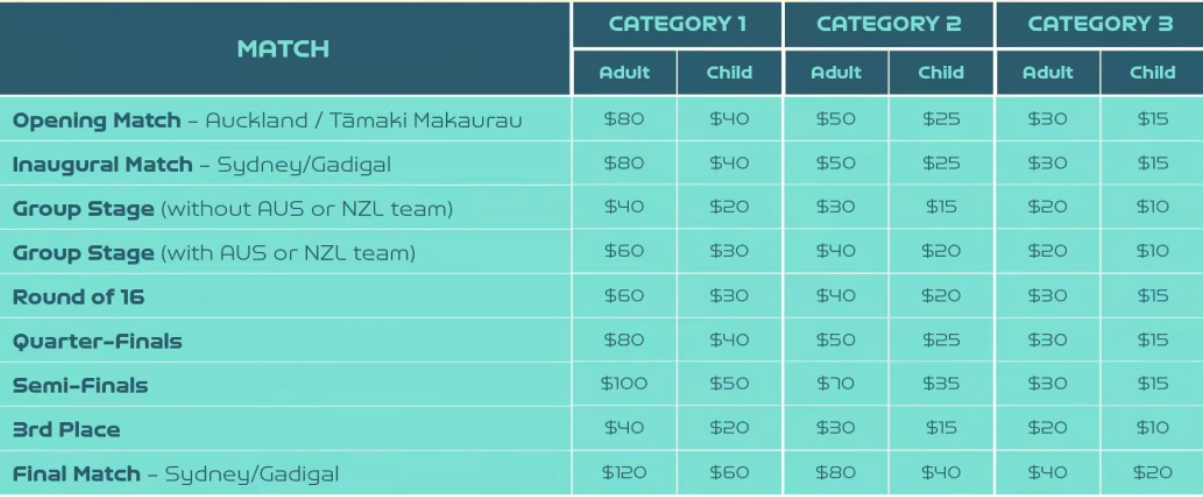Click the MATCH column header
Screen dimensions: 1203x497
(283, 49)
